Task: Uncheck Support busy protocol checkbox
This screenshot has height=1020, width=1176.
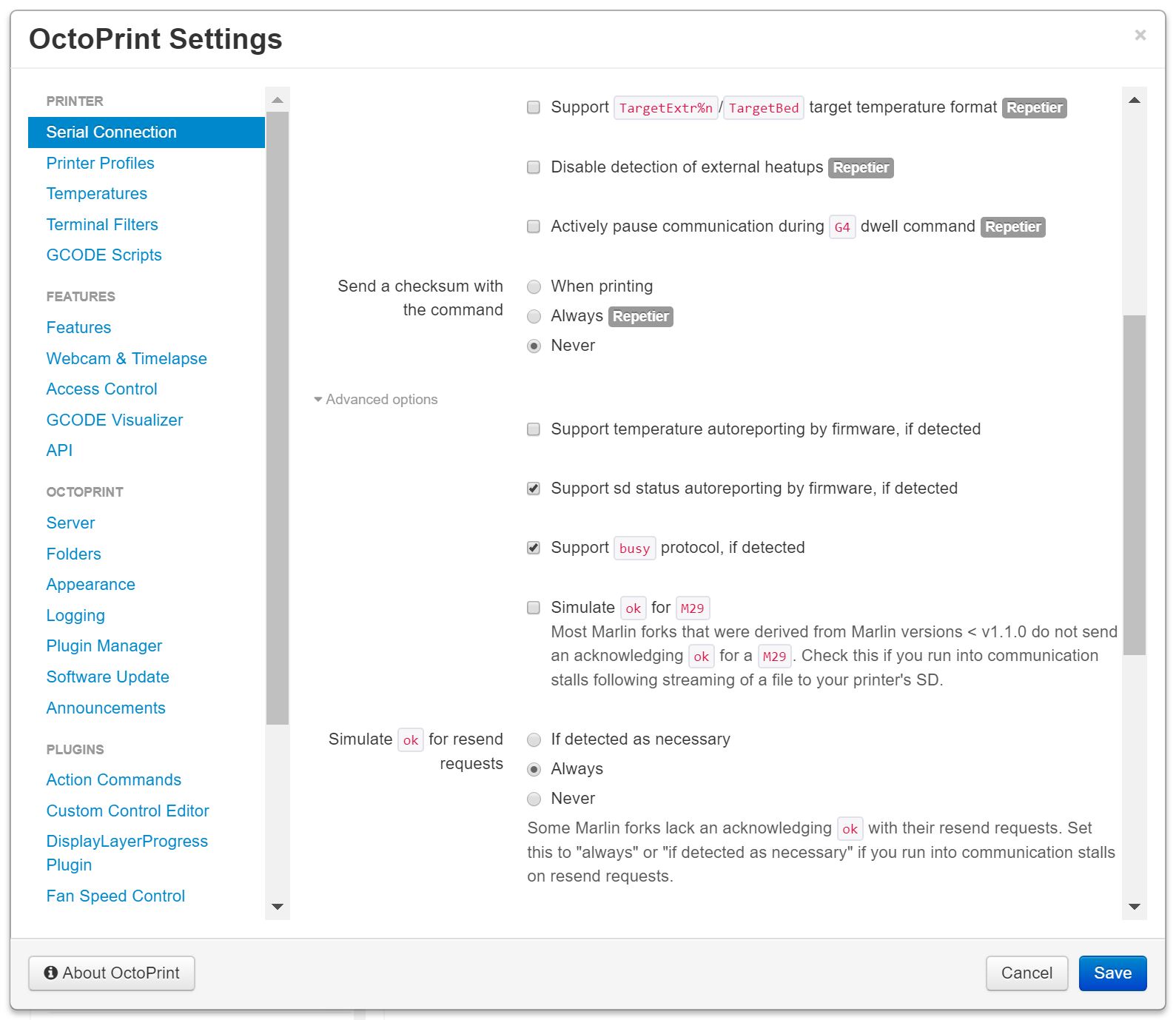Action: tap(534, 548)
